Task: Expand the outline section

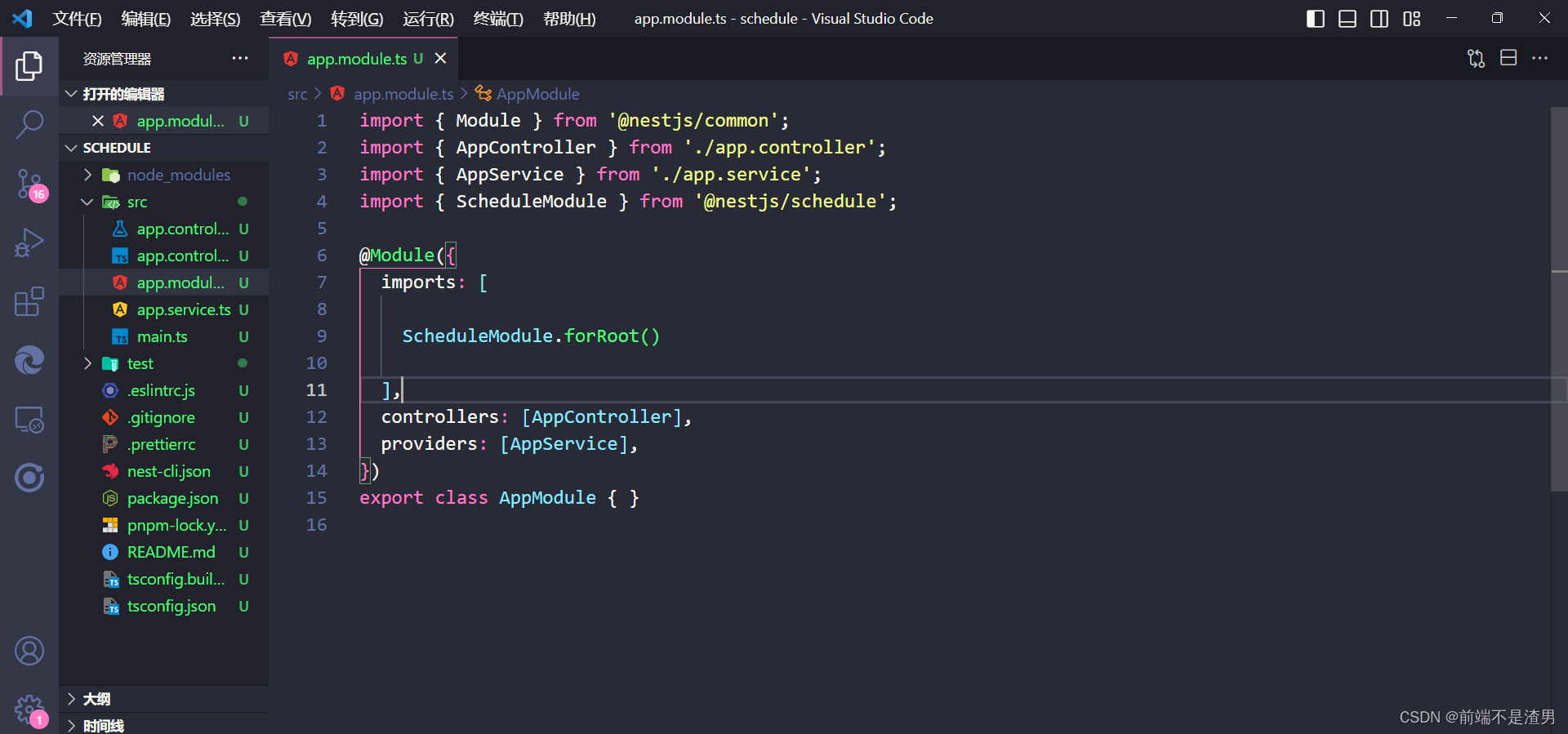Action: coord(71,699)
